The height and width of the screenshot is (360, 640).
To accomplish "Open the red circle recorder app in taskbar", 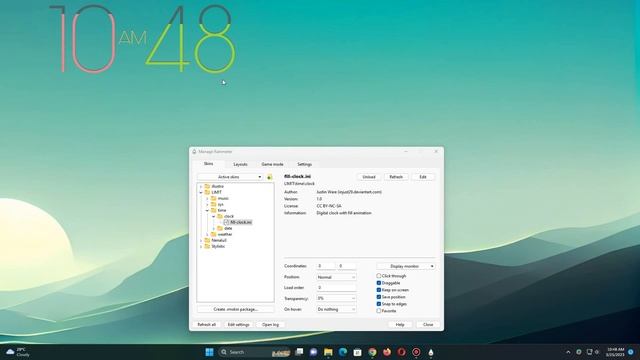I will click(x=416, y=352).
